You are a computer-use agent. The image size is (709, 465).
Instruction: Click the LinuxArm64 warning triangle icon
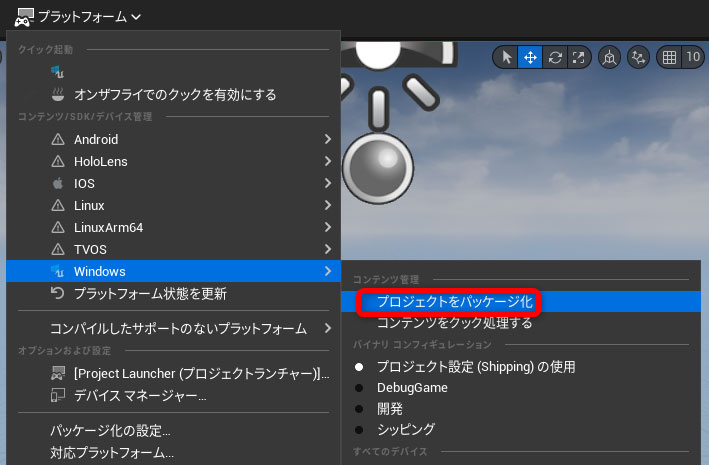coord(58,227)
